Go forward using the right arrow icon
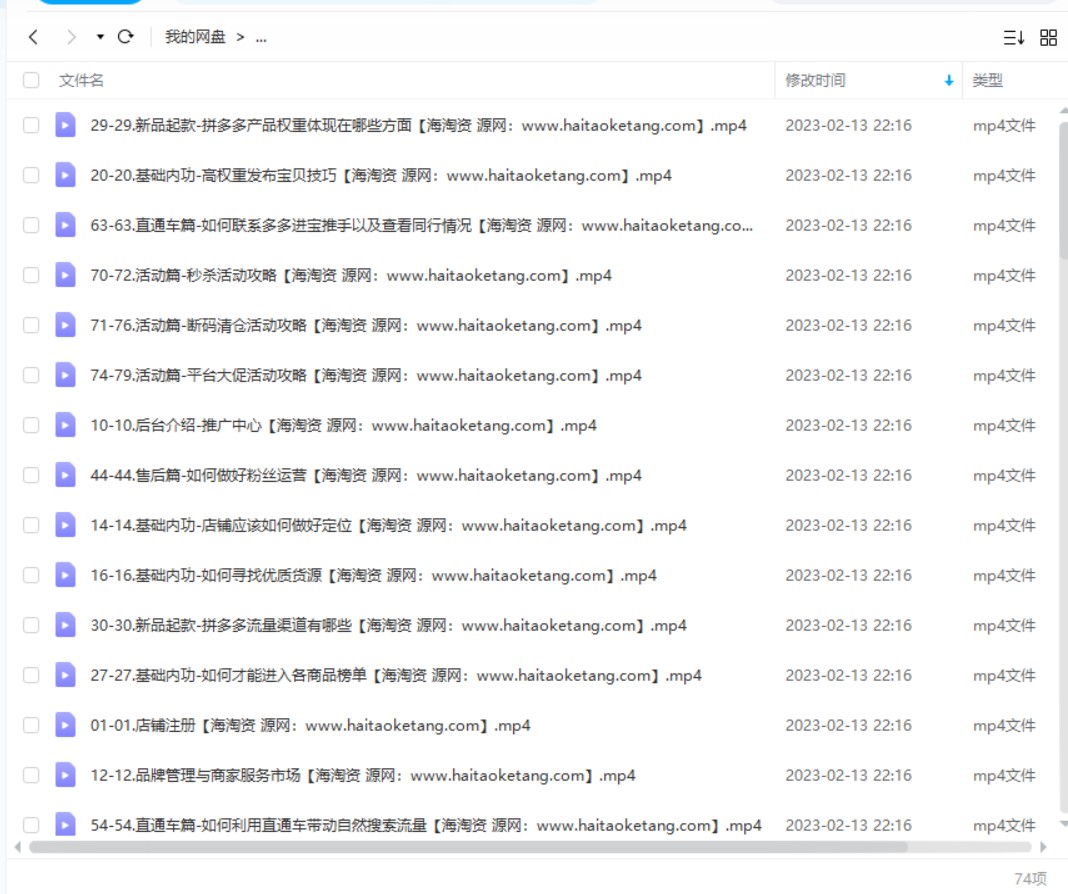 71,37
